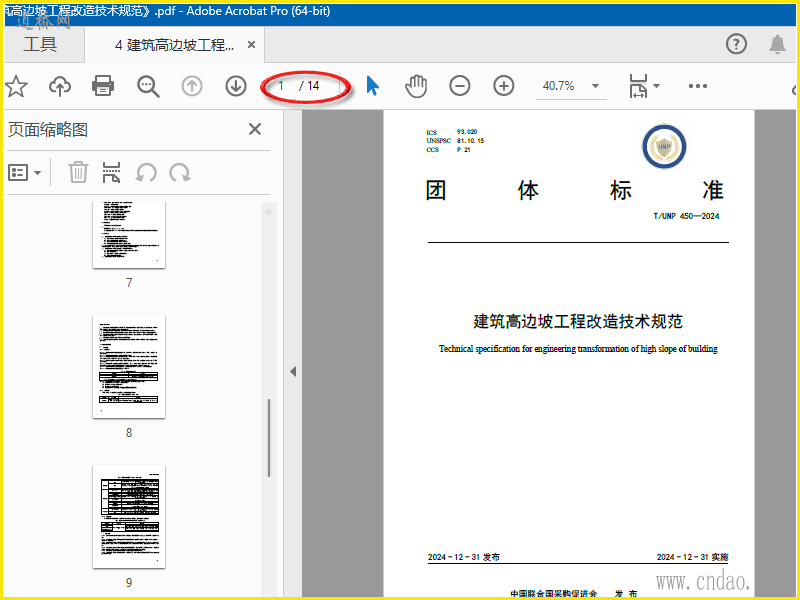Click the standard number T/UNP 450—2024
The image size is (800, 600).
(x=686, y=216)
